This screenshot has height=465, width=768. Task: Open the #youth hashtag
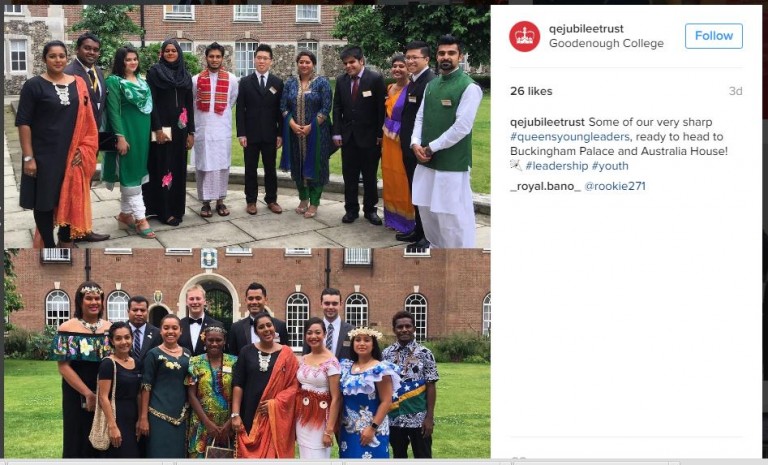[x=610, y=166]
